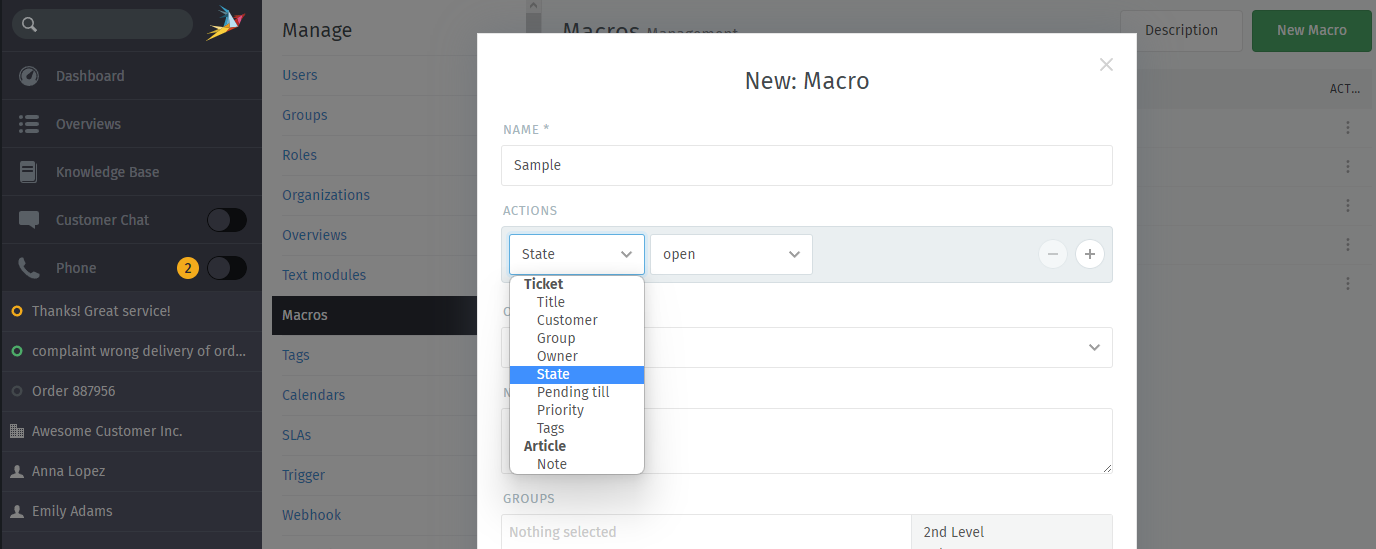
Task: Click the search magnifier icon
Action: 29,24
